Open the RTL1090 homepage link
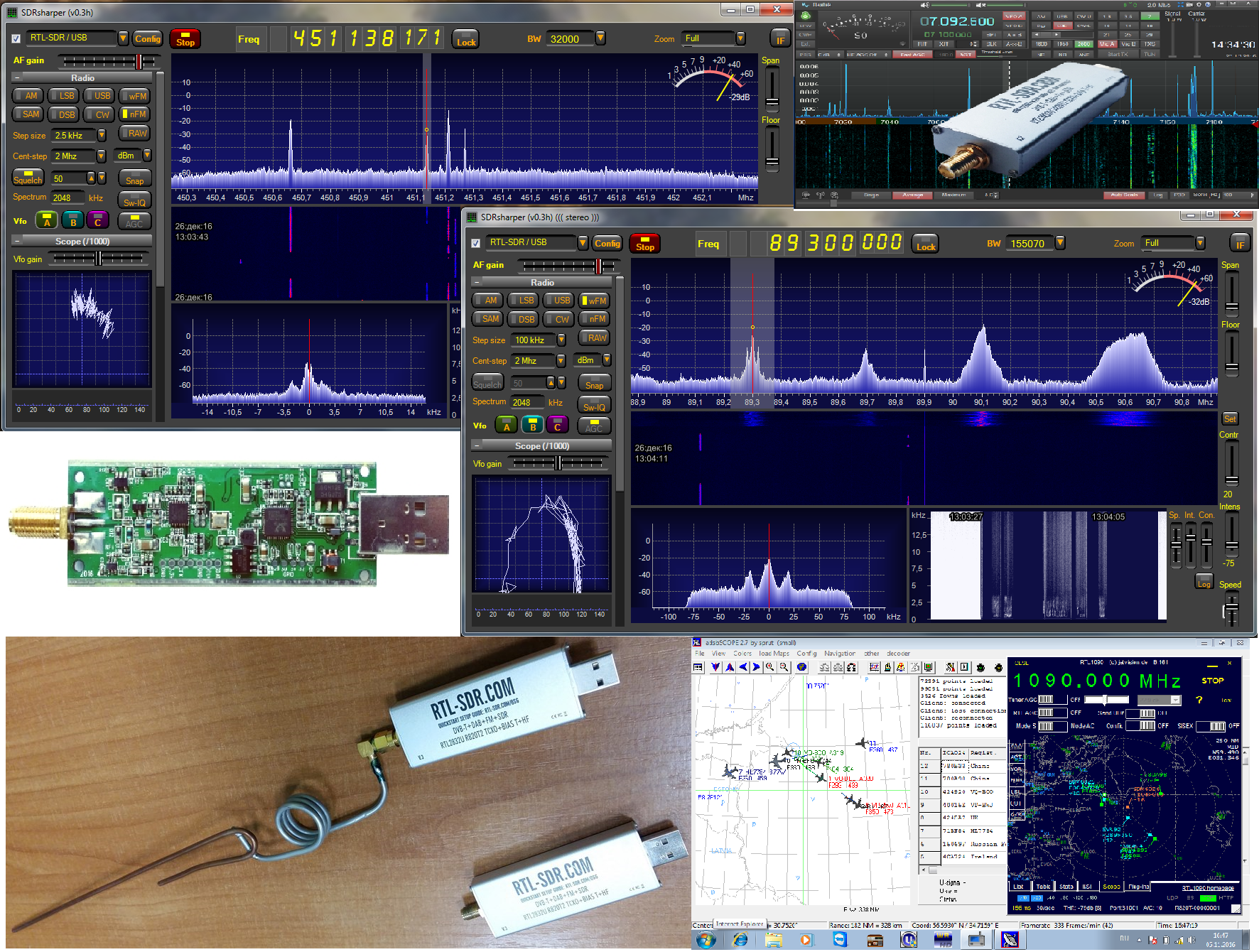The width and height of the screenshot is (1259, 952). (1207, 888)
